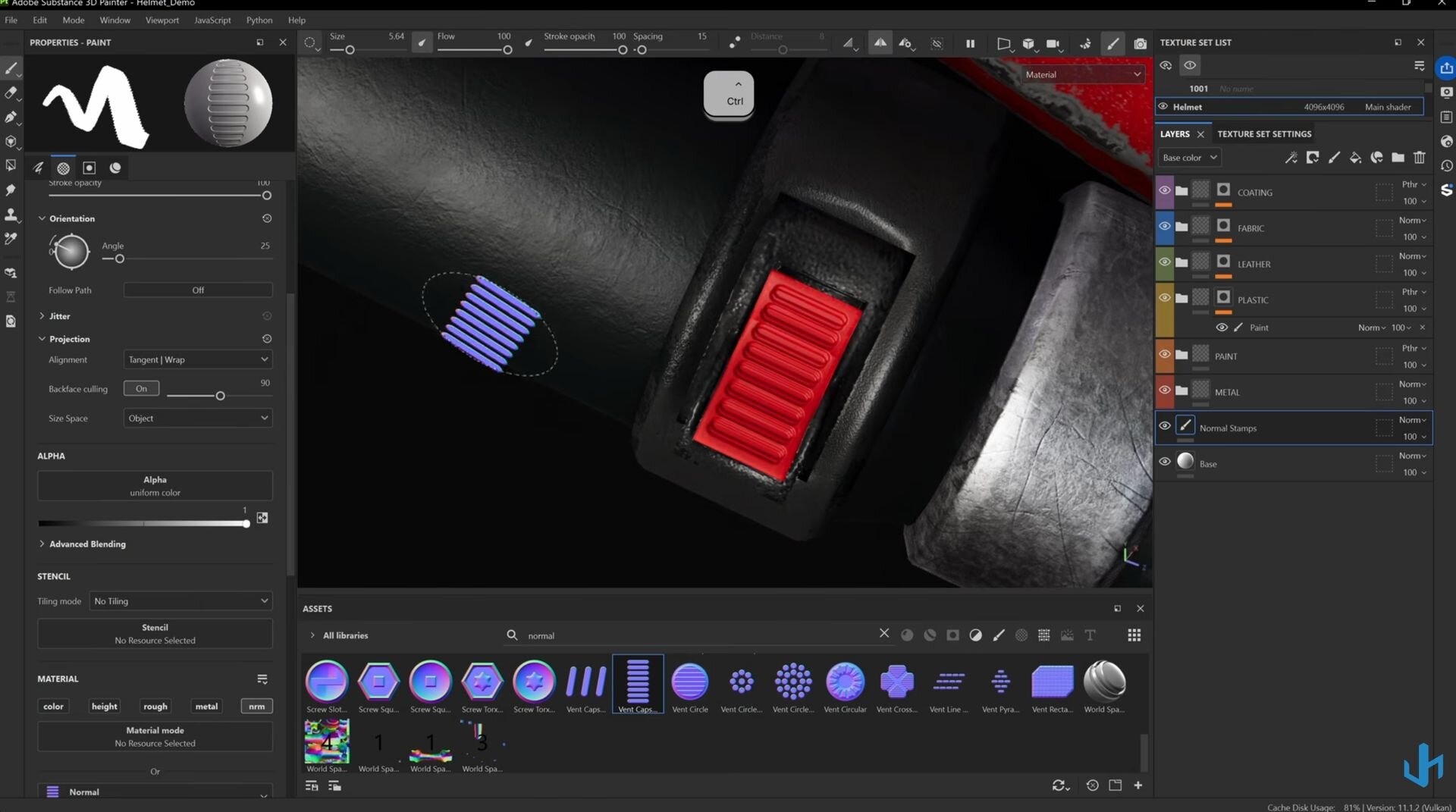Click the pause rendering icon
This screenshot has height=812, width=1456.
point(970,44)
